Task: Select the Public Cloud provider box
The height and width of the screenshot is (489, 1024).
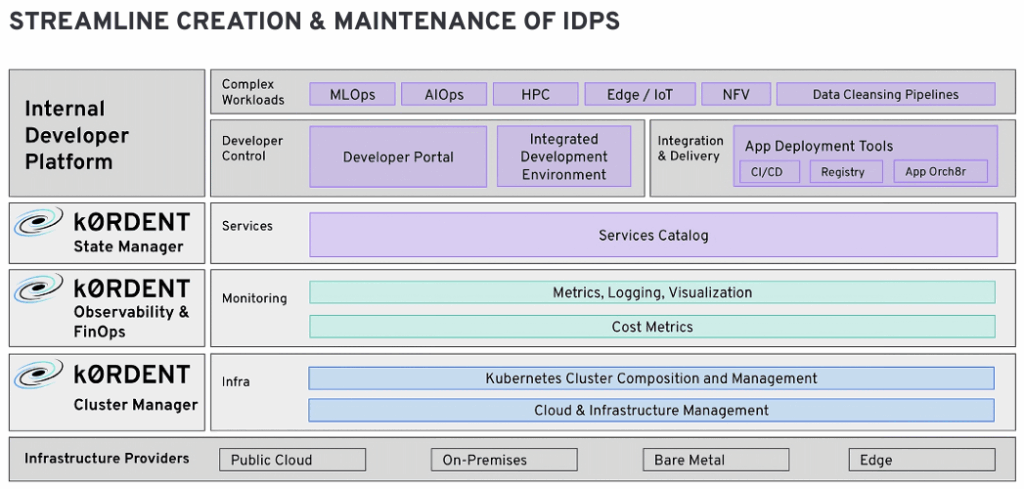Action: click(292, 460)
